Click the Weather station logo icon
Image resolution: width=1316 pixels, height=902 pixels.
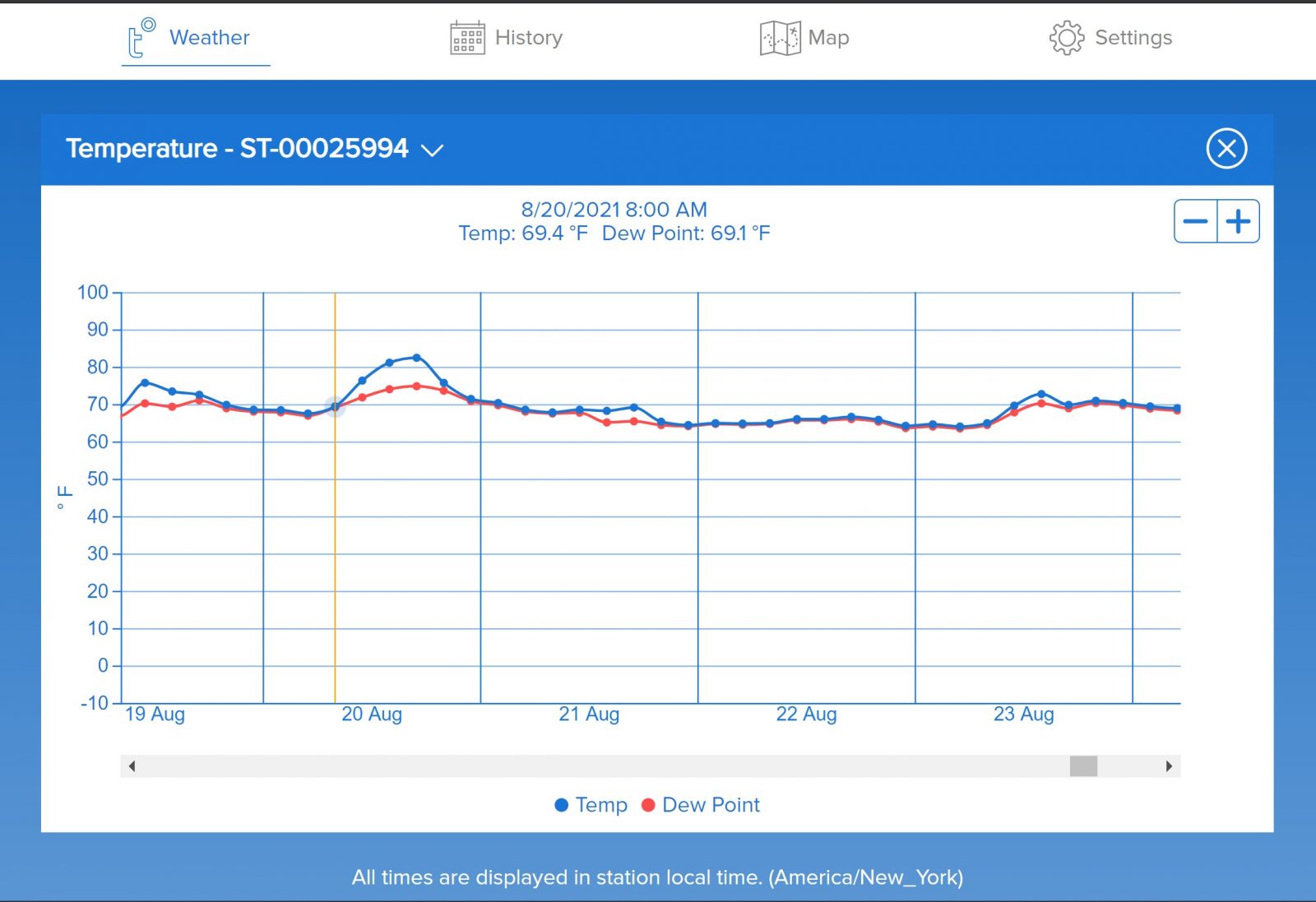point(141,38)
